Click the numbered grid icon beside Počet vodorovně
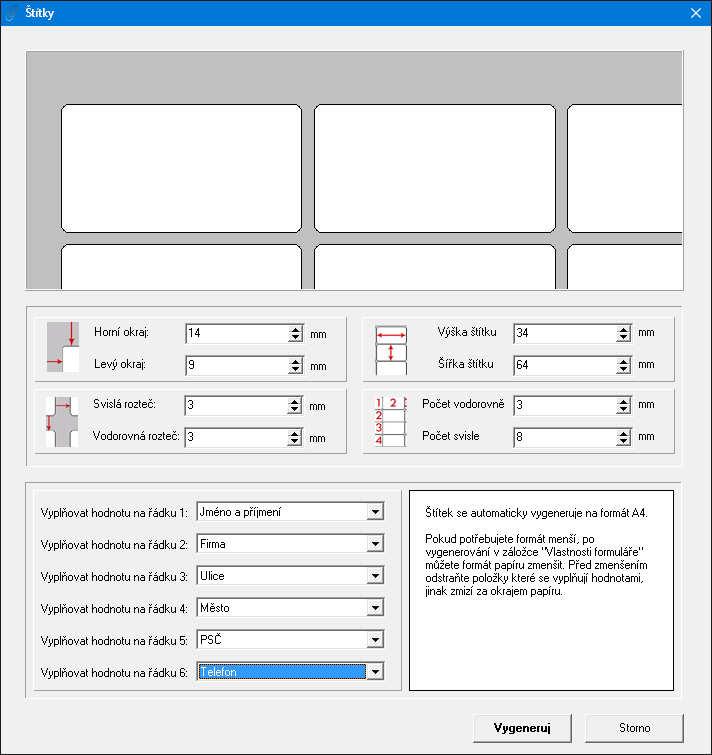Viewport: 712px width, 755px height. pyautogui.click(x=391, y=421)
